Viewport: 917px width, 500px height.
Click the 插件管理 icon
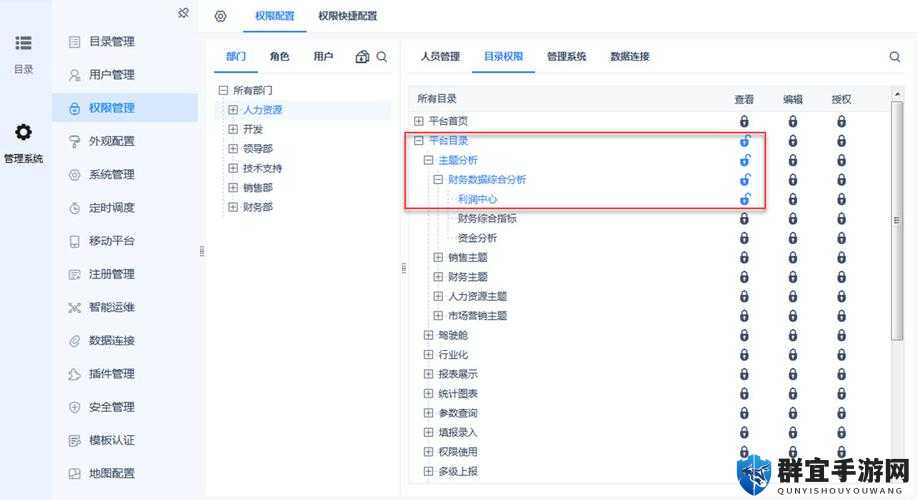coord(74,374)
